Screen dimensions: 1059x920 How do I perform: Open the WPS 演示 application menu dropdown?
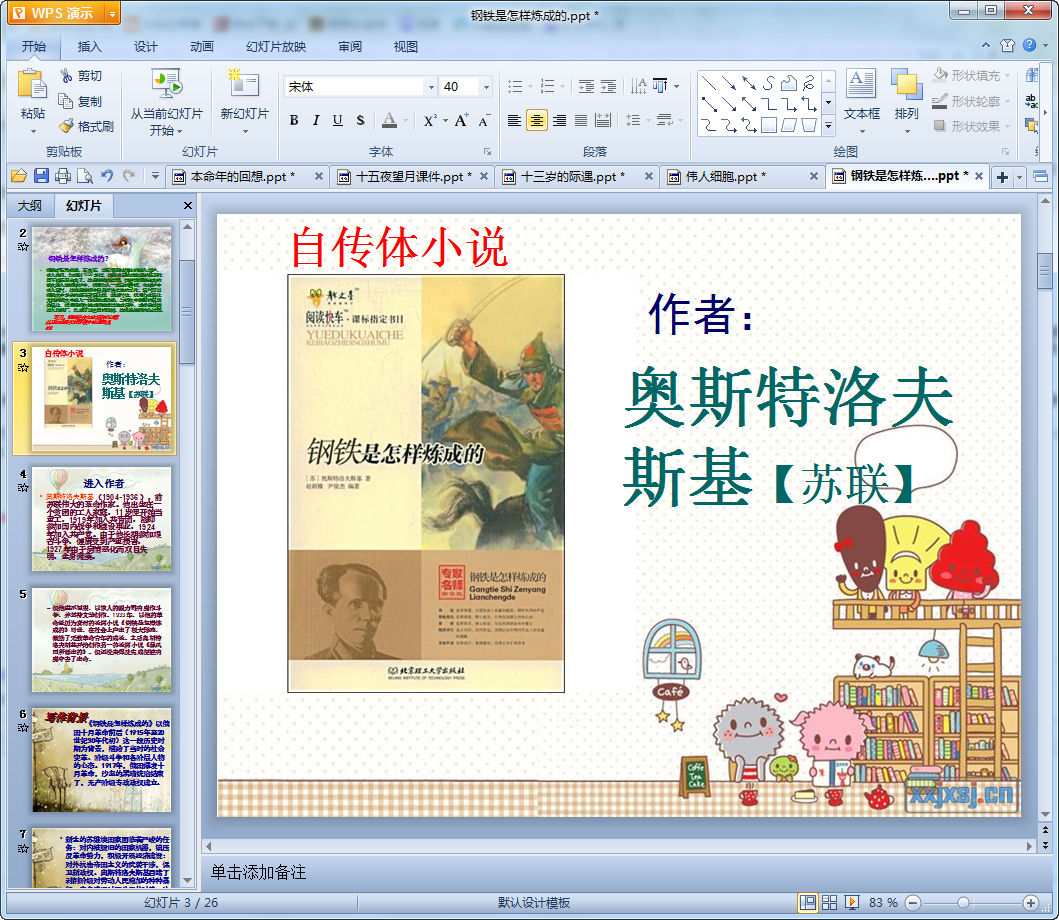pyautogui.click(x=113, y=13)
